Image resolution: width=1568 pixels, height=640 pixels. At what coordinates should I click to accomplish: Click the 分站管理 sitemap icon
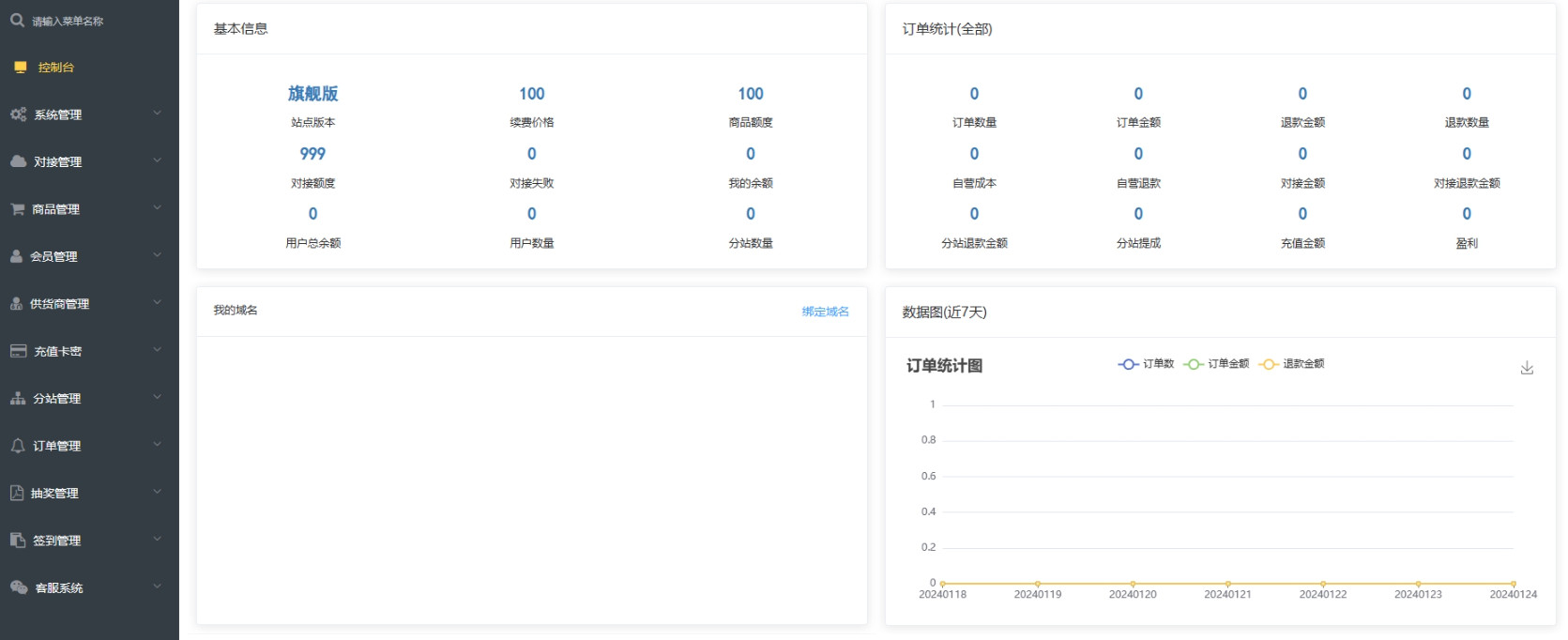[18, 399]
